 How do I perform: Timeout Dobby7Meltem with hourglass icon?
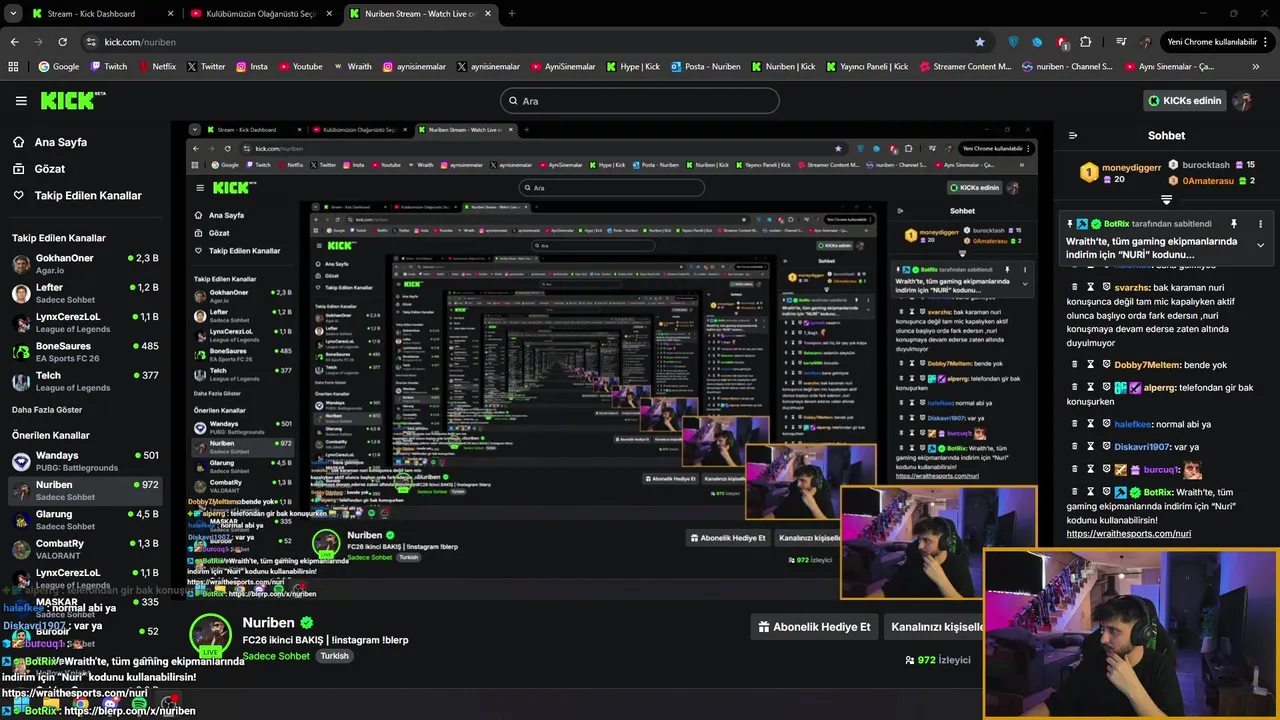[1091, 365]
